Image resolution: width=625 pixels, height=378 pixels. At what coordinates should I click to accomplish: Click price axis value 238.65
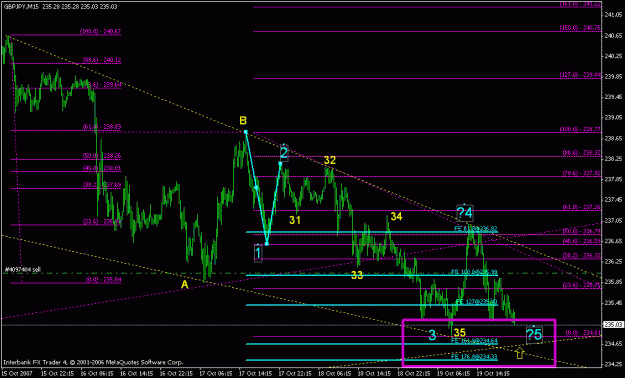tap(612, 138)
